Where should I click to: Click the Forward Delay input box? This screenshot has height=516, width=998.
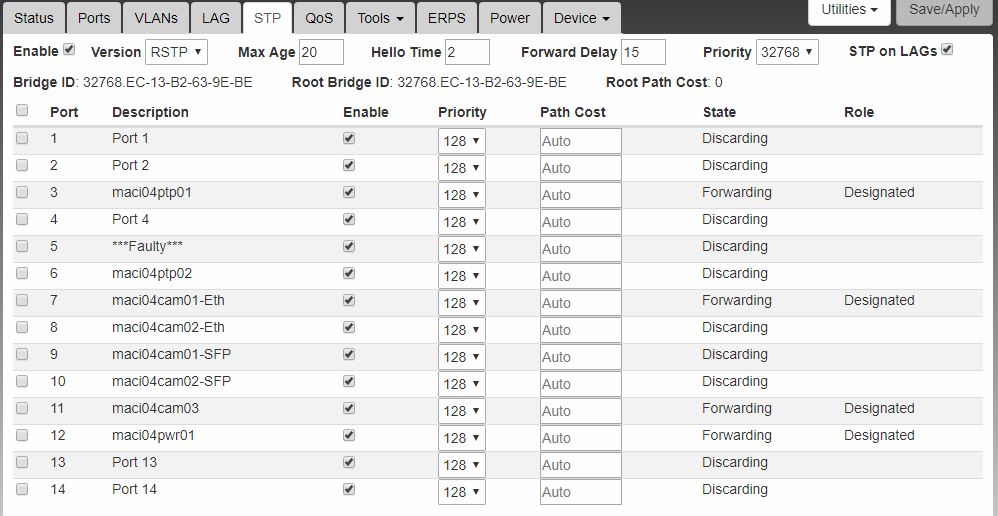[x=643, y=52]
